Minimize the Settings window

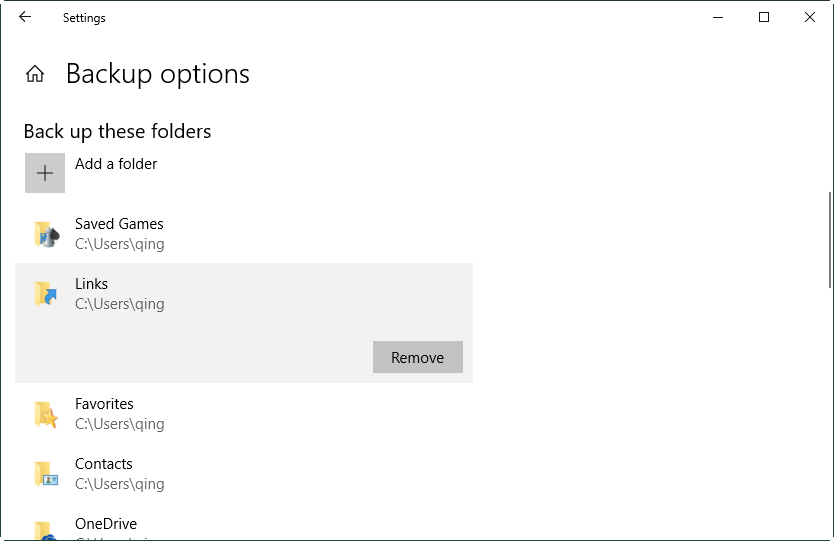(x=717, y=17)
